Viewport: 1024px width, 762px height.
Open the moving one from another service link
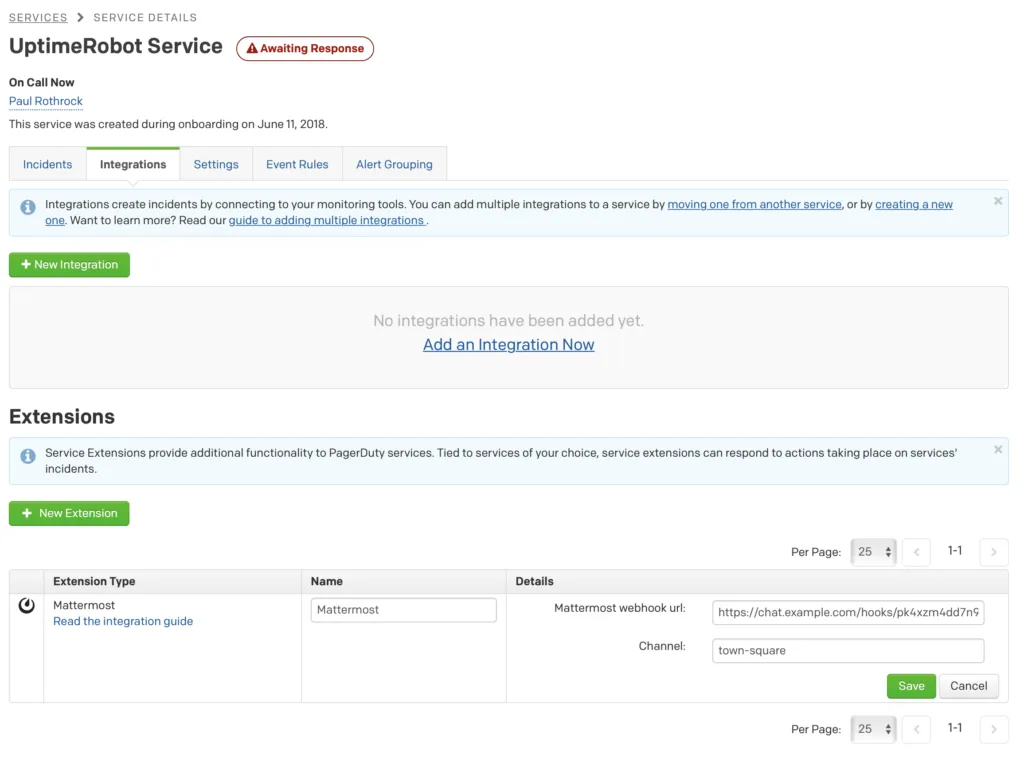click(x=754, y=204)
